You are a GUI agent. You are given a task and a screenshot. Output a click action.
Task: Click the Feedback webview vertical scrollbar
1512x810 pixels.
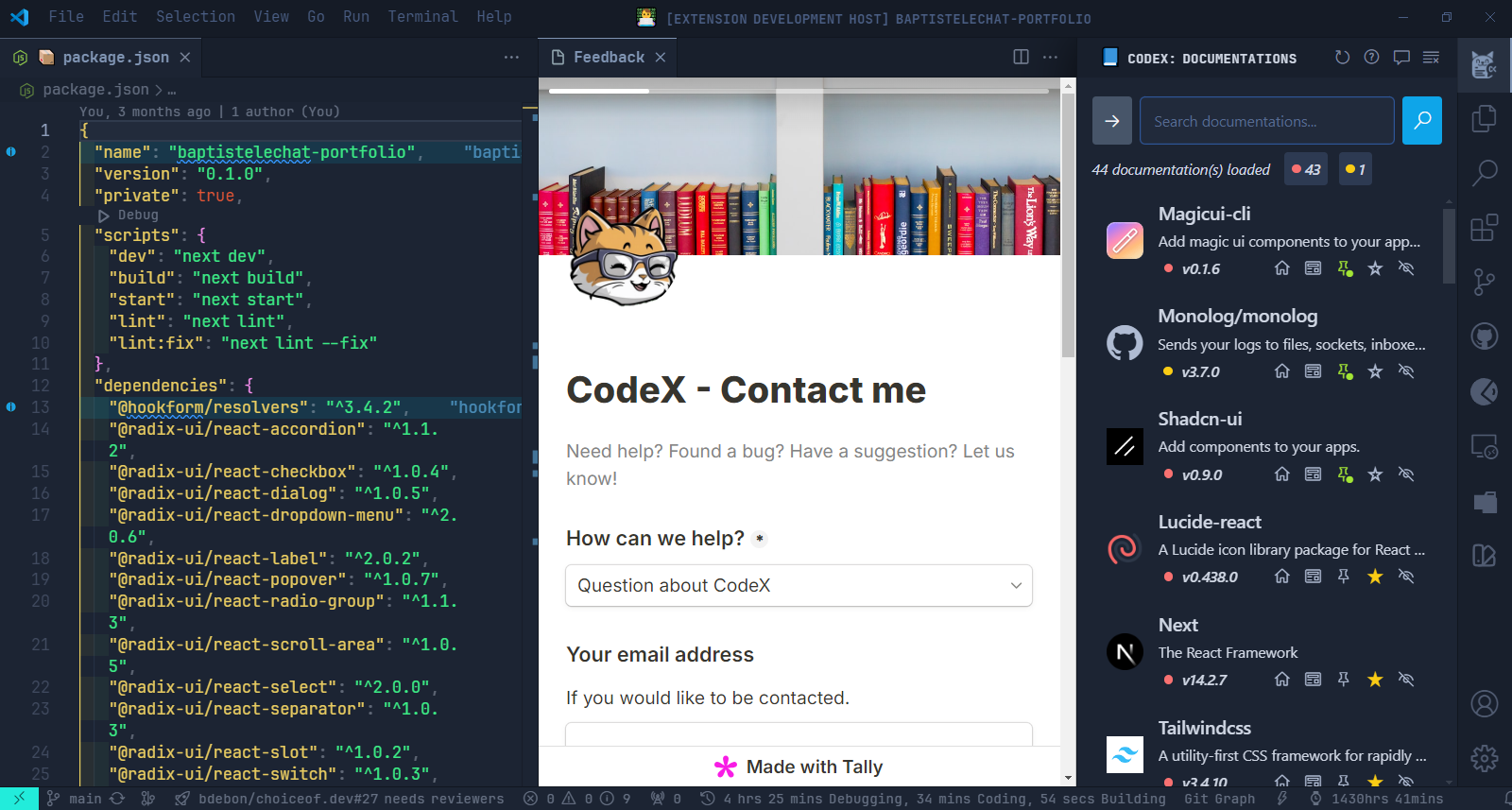(1069, 225)
